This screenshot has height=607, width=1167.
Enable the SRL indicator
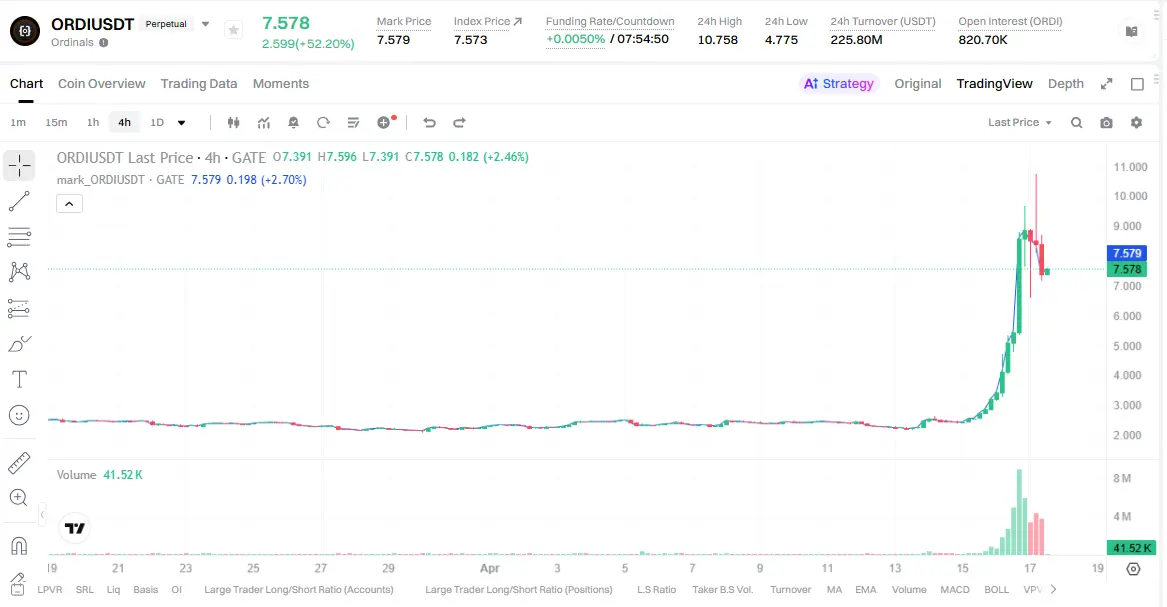click(x=85, y=589)
